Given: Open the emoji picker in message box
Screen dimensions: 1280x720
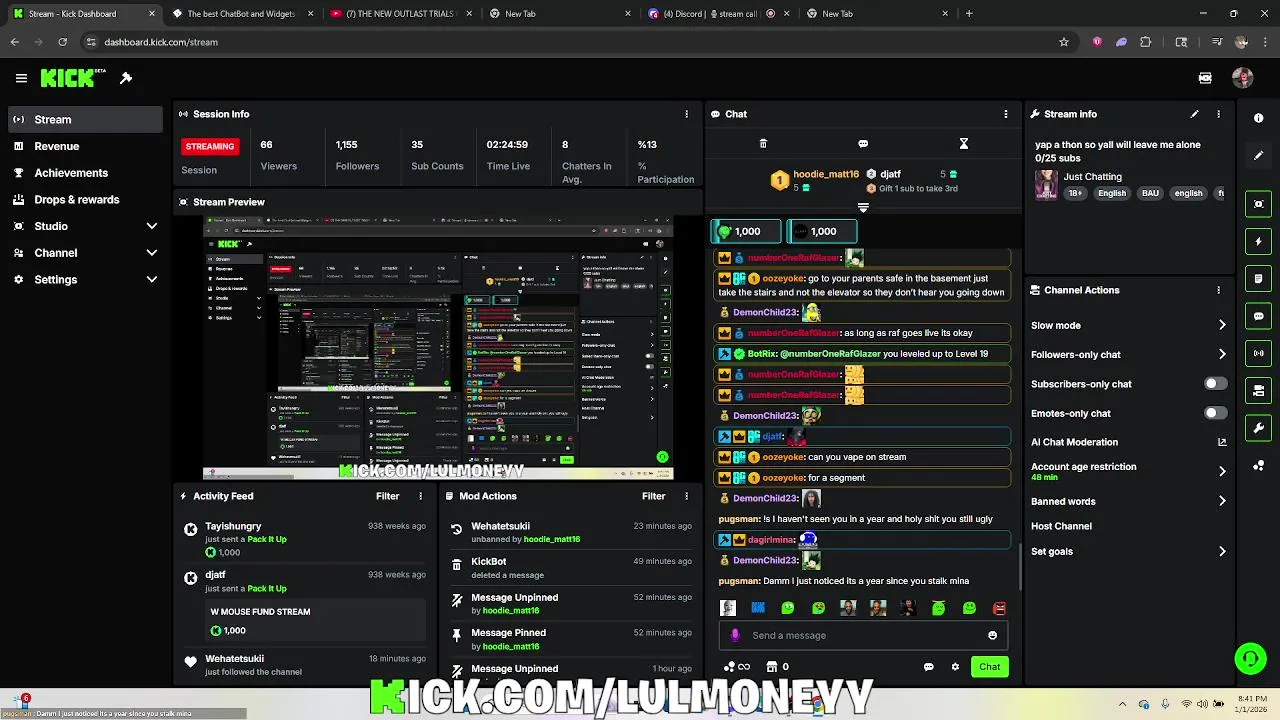Looking at the screenshot, I should pyautogui.click(x=992, y=635).
